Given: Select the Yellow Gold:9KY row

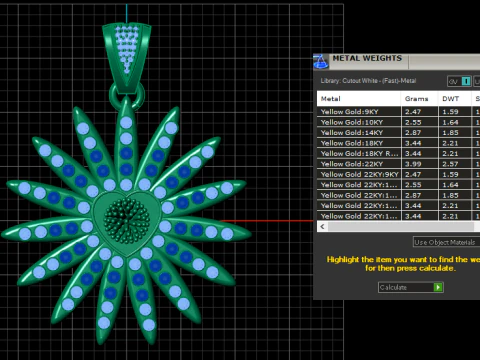Looking at the screenshot, I should click(398, 112).
